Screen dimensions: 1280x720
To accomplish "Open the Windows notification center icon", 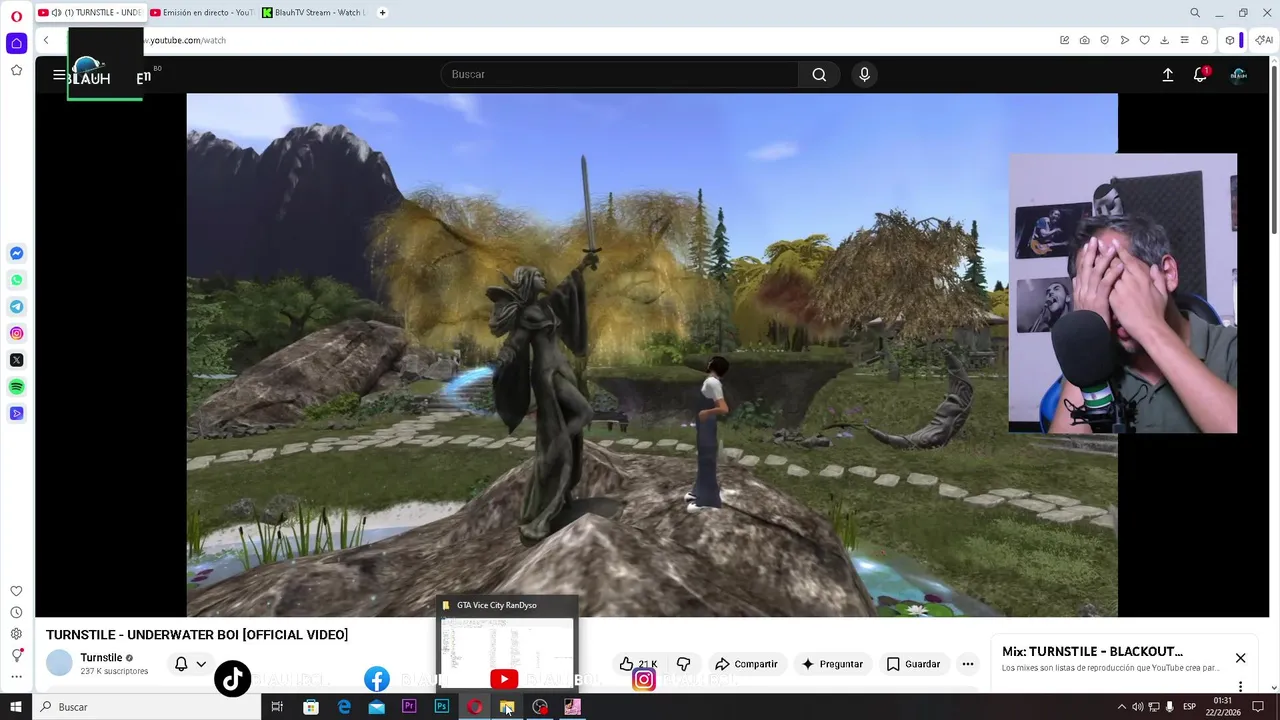I will pos(1258,707).
